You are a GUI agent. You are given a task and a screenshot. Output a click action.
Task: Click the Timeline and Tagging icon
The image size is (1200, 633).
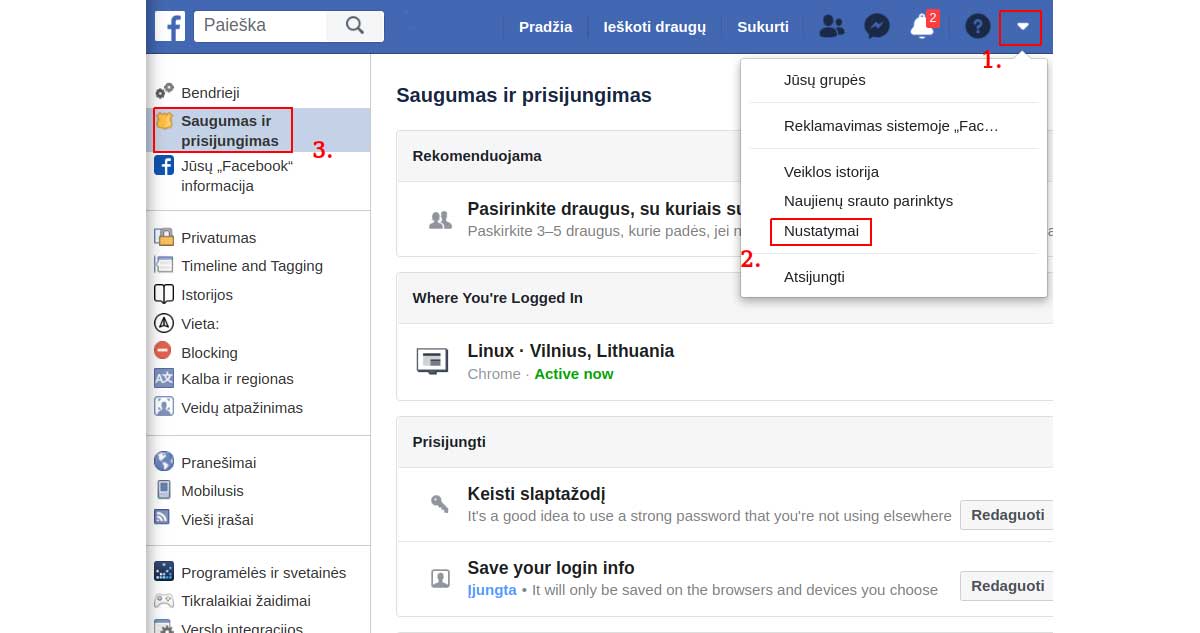[x=164, y=265]
